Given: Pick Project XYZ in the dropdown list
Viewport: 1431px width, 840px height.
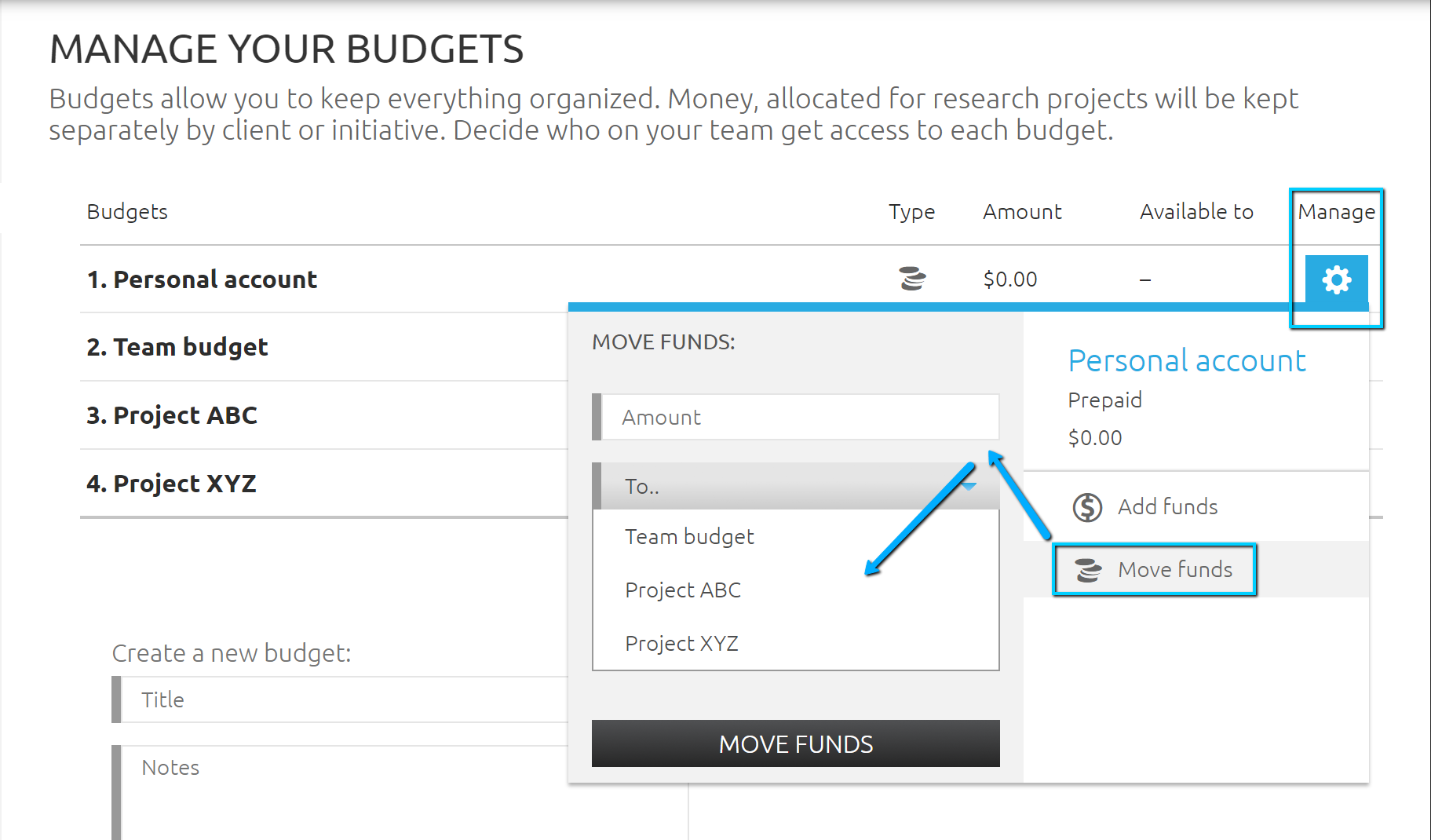Looking at the screenshot, I should [x=681, y=644].
